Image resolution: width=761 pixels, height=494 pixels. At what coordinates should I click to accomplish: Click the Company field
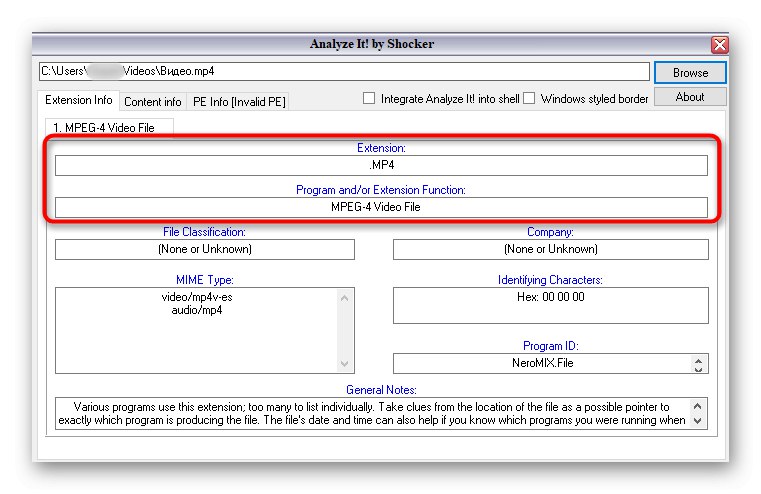[551, 249]
